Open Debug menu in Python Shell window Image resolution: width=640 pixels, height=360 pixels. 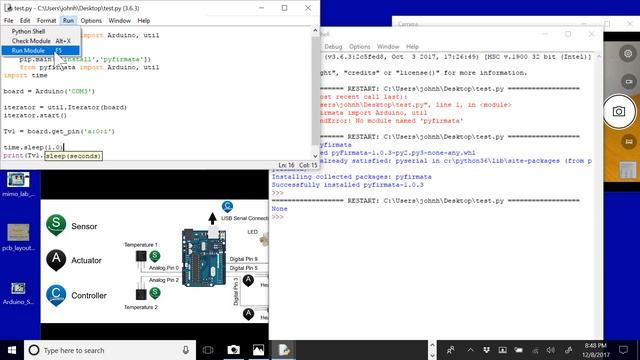[333, 47]
